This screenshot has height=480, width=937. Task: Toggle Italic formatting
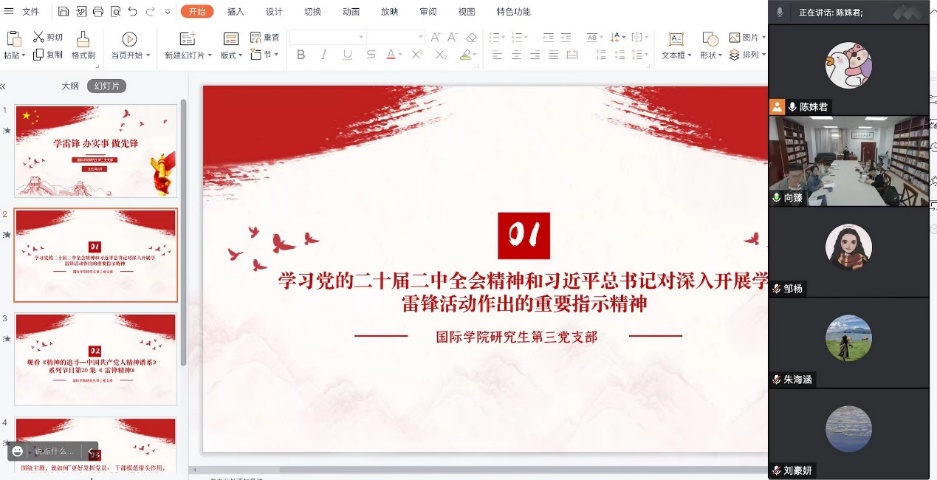coord(323,55)
